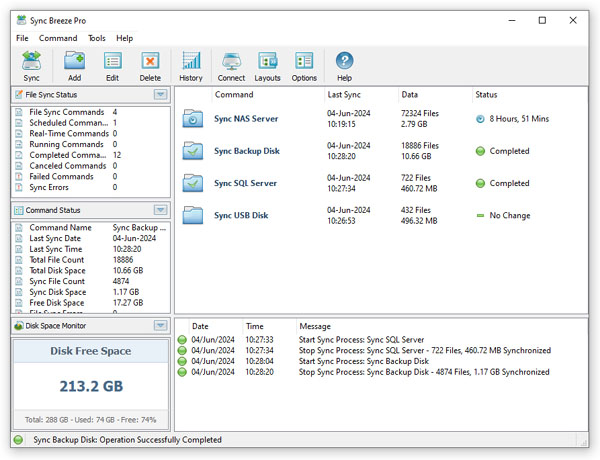This screenshot has height=460, width=600.
Task: Click green status icon of Sync SQL Server
Action: tap(480, 183)
